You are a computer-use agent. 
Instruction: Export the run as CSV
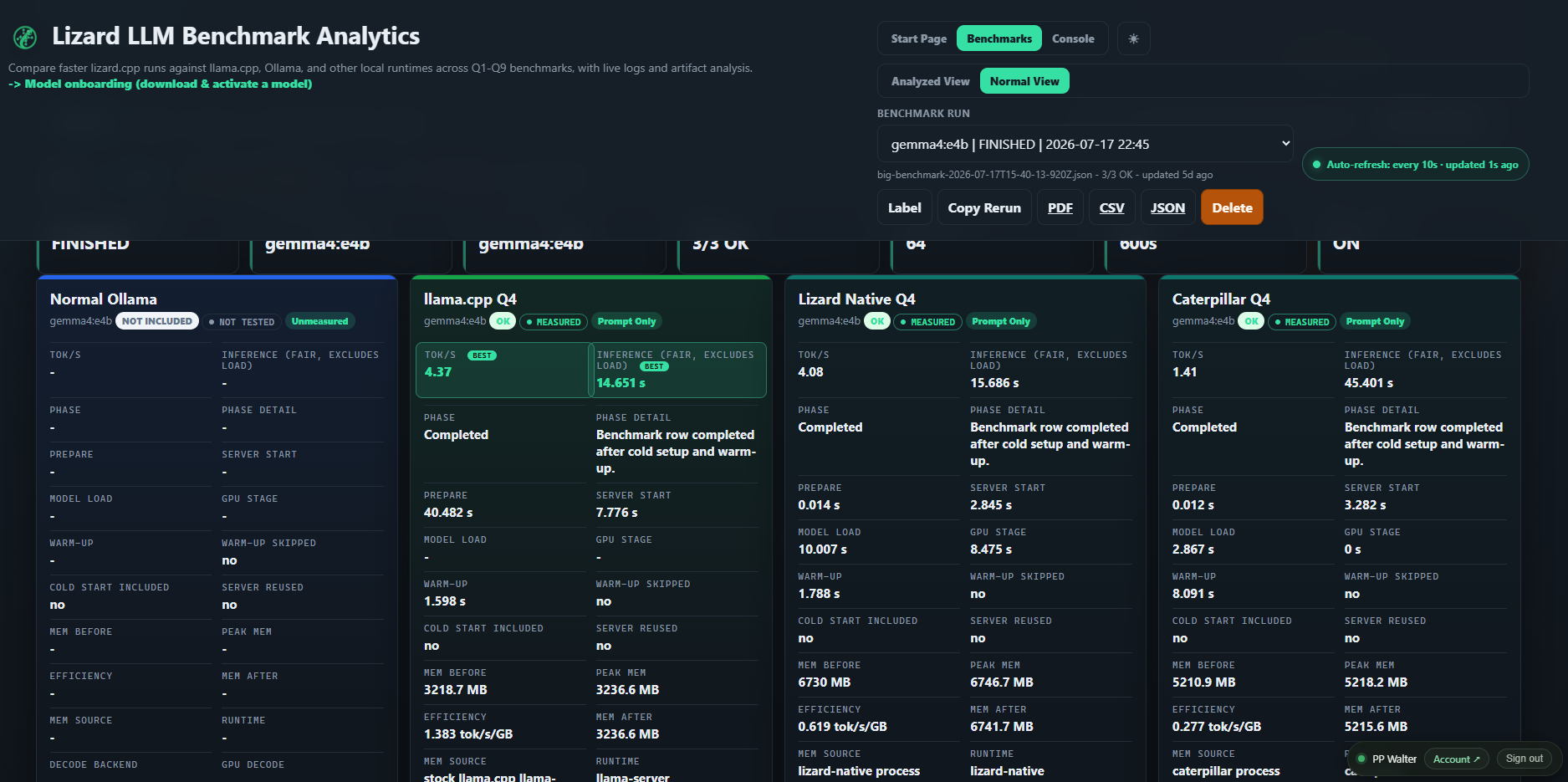click(x=1111, y=207)
